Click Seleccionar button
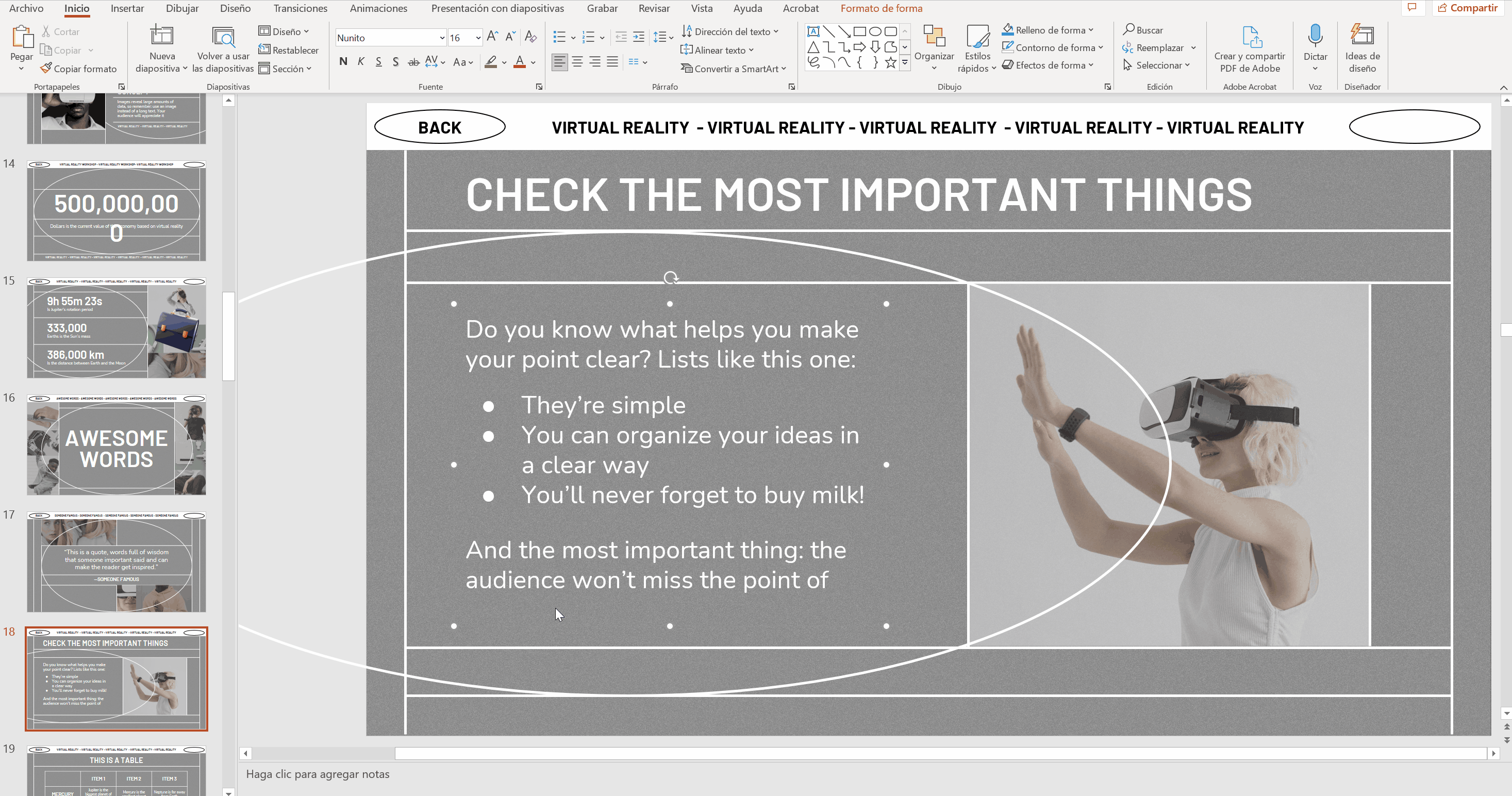 coord(1156,65)
